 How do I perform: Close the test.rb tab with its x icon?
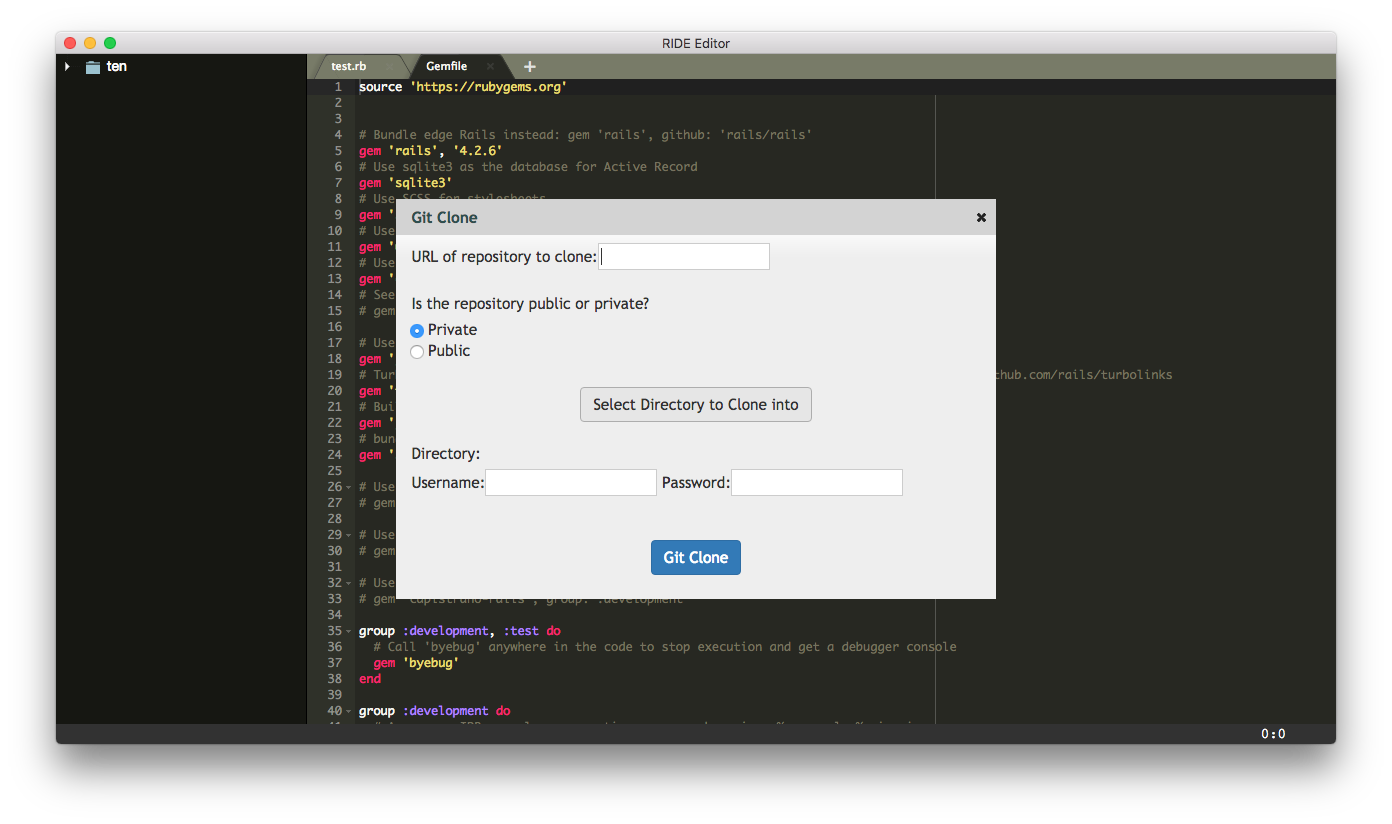pos(389,66)
